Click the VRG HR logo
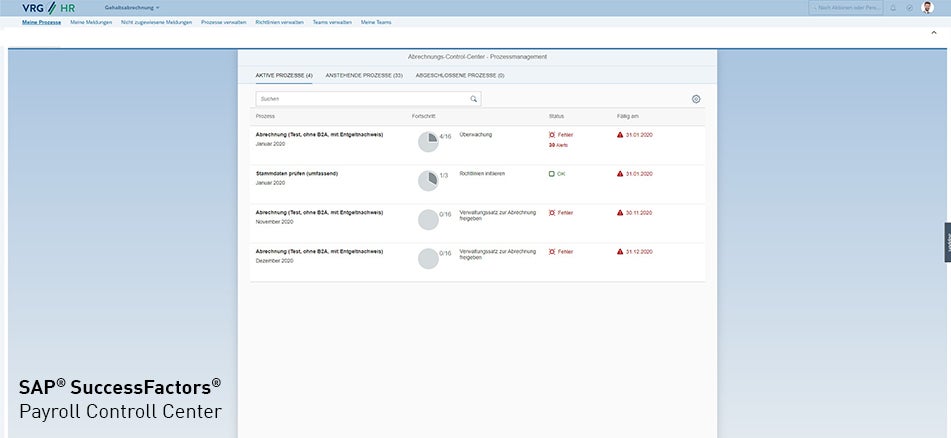Viewport: 951px width, 438px height. point(48,7)
